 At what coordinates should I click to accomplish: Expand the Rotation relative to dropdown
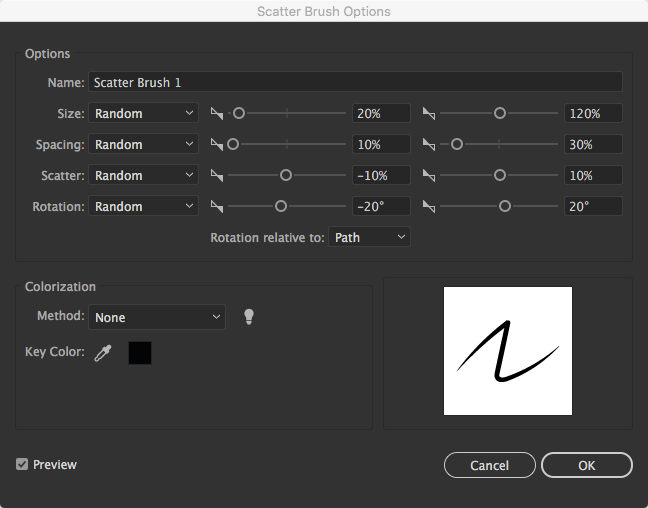click(x=369, y=238)
